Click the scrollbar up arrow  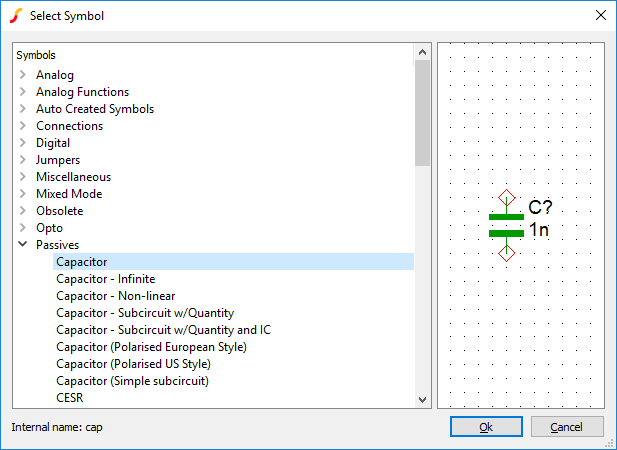pos(423,52)
